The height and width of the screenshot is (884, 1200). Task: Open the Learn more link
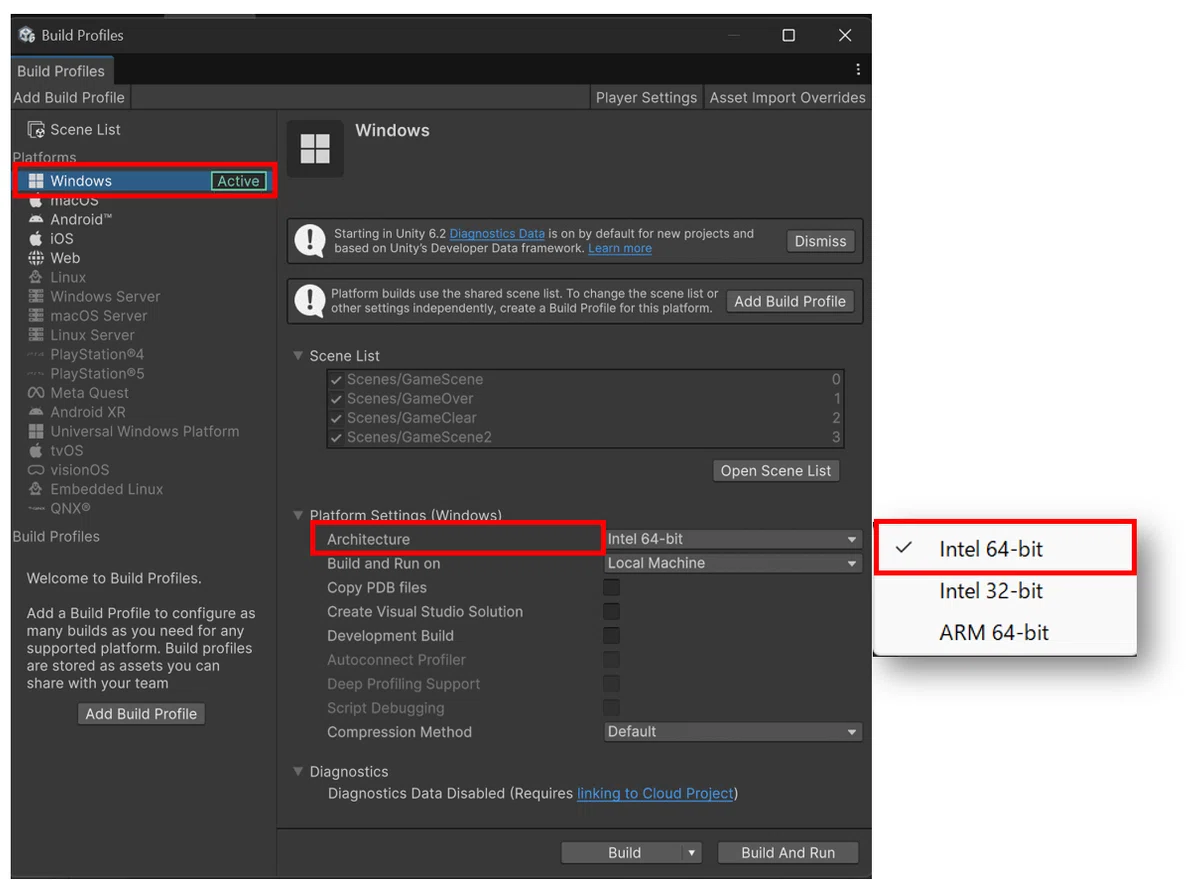(x=620, y=248)
